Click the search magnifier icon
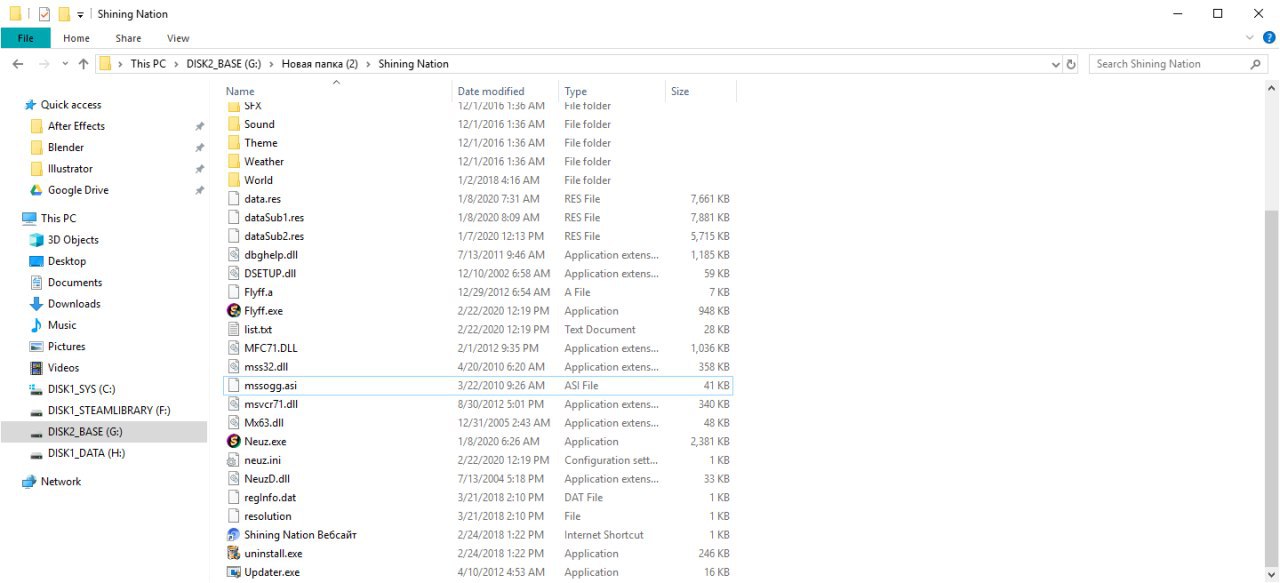 (x=1256, y=64)
